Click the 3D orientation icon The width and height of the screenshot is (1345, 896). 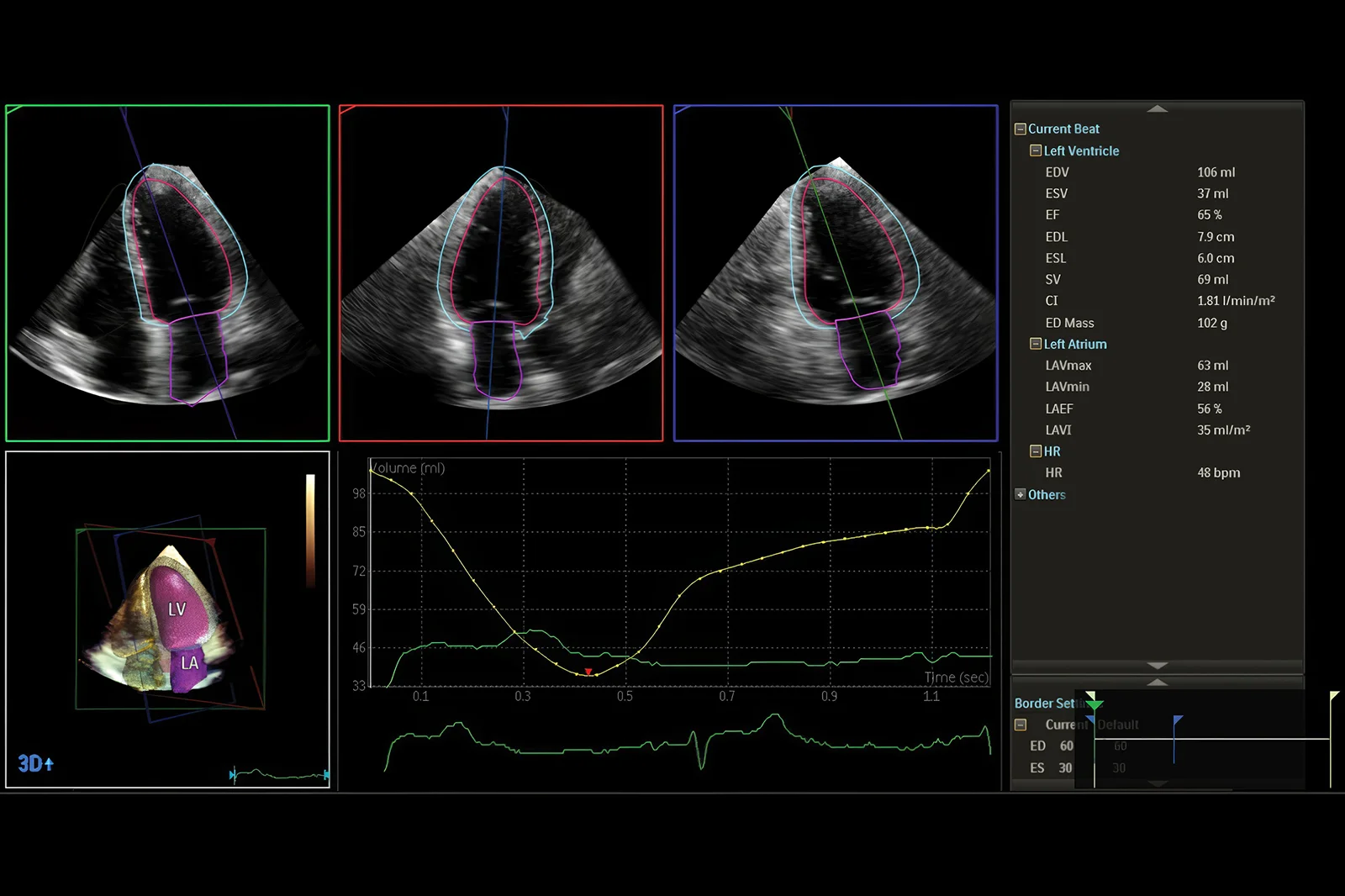pyautogui.click(x=36, y=764)
